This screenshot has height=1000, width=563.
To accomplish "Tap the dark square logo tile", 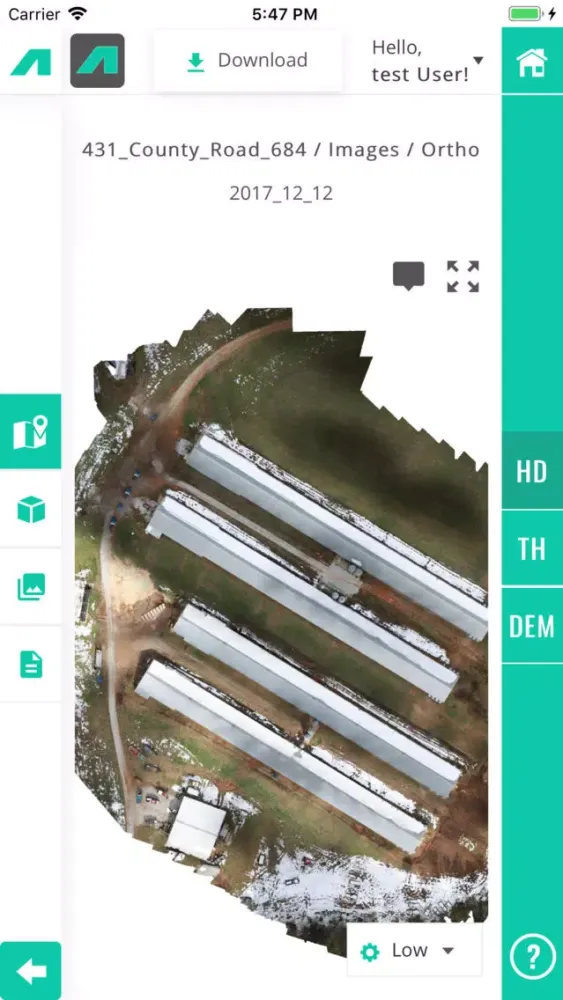I will 98,61.
